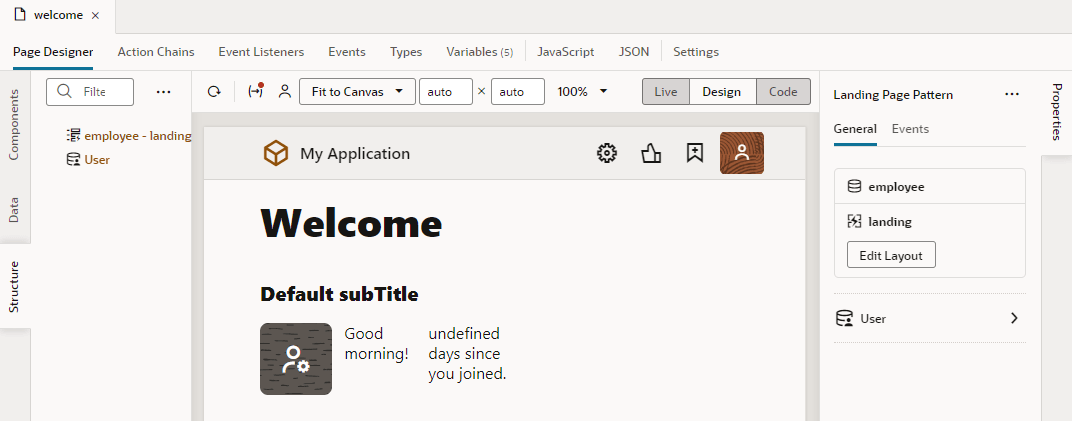Open Landing Page Pattern three-dots menu
1072x421 pixels.
coord(1012,94)
